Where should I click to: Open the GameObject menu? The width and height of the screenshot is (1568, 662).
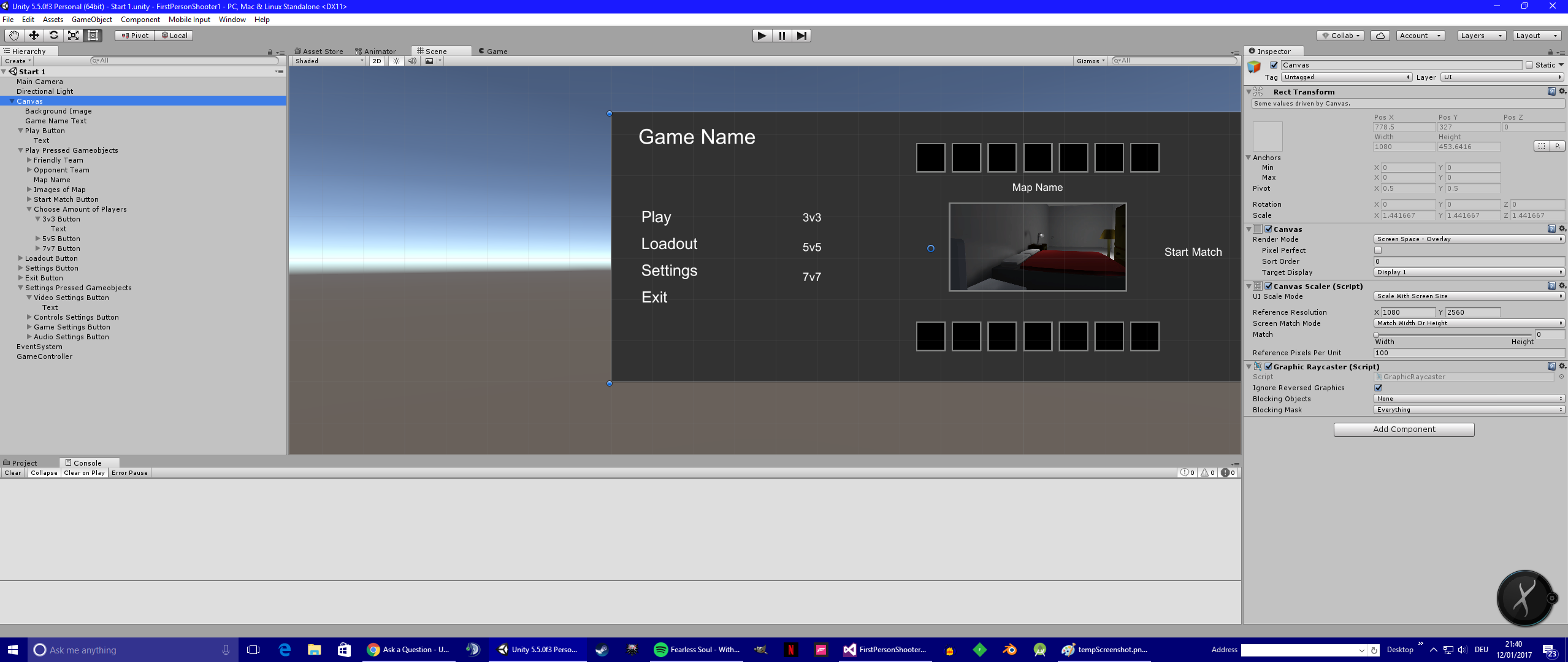pyautogui.click(x=92, y=20)
